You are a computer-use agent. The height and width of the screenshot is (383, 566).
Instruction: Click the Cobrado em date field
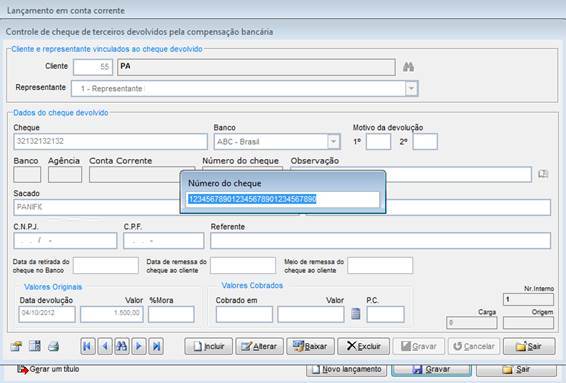244,314
